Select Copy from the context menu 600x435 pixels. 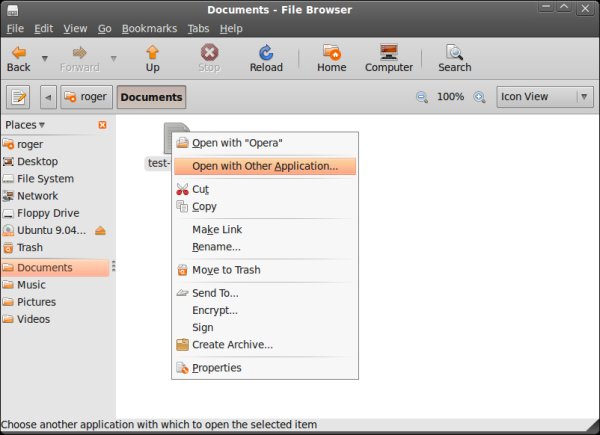[265, 207]
